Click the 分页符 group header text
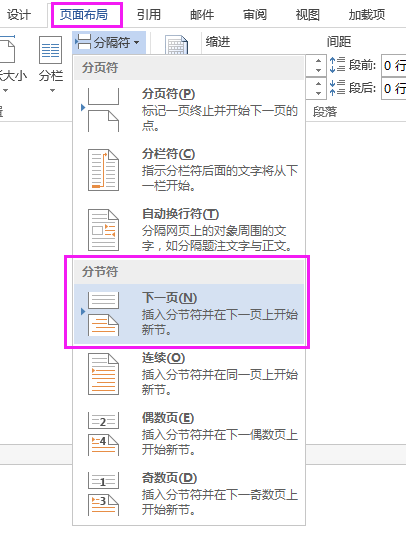The height and width of the screenshot is (542, 406). [x=100, y=68]
